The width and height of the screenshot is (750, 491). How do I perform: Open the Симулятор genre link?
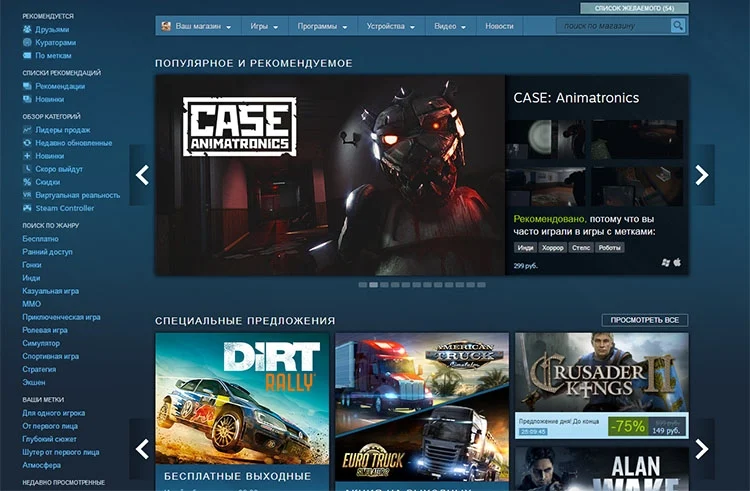pyautogui.click(x=41, y=343)
